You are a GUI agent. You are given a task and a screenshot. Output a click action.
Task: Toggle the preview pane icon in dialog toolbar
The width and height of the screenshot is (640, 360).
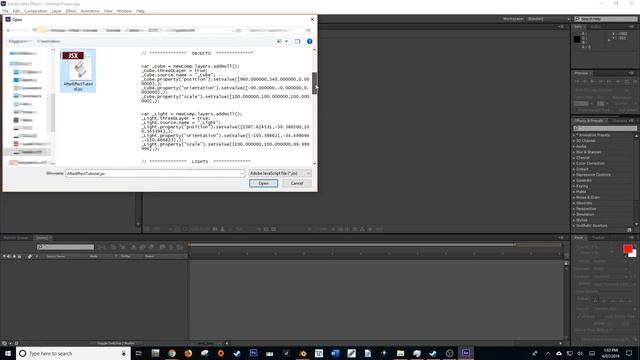click(297, 41)
